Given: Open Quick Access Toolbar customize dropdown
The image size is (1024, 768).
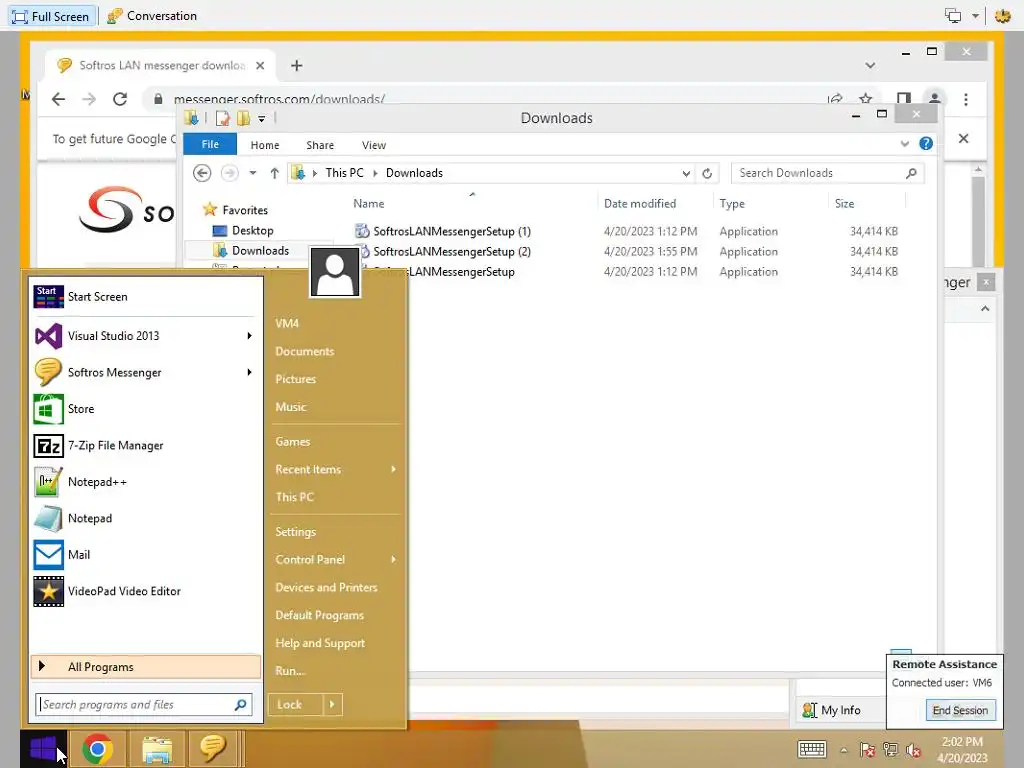Looking at the screenshot, I should pyautogui.click(x=261, y=118).
